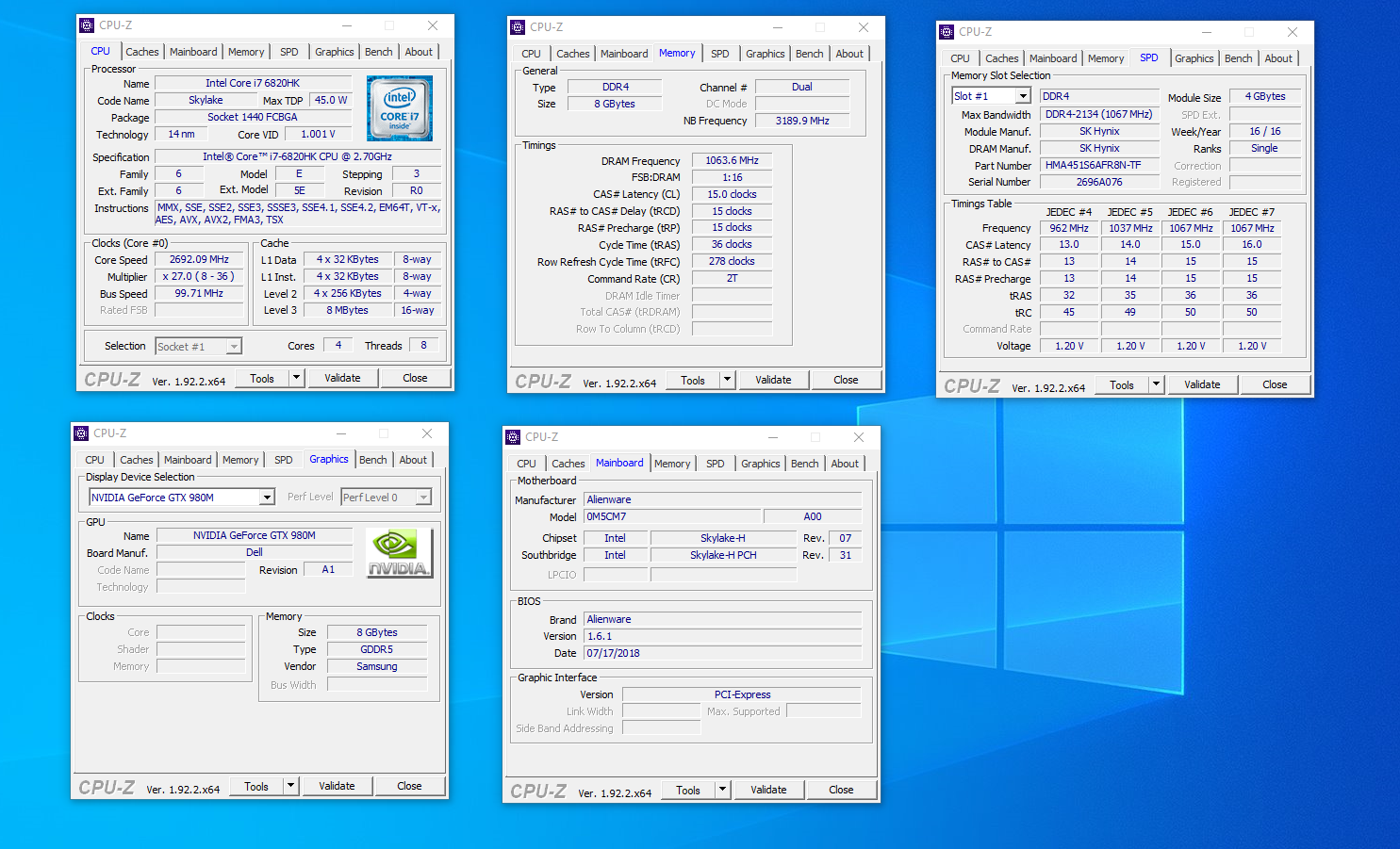Click the Intel Core i7 logo

click(x=399, y=108)
